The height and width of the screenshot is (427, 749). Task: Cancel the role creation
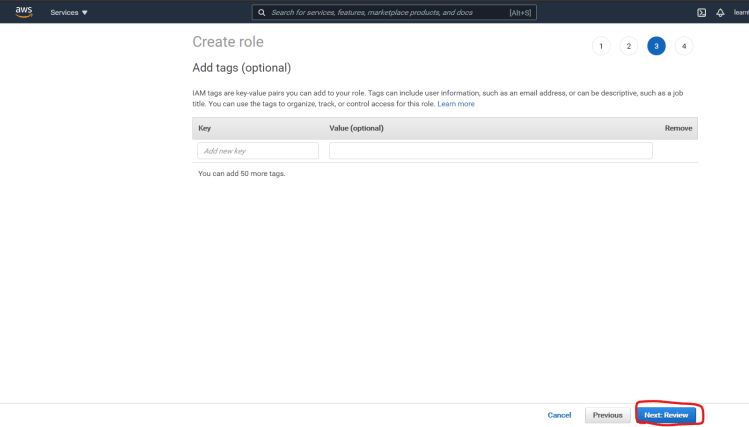pyautogui.click(x=559, y=415)
